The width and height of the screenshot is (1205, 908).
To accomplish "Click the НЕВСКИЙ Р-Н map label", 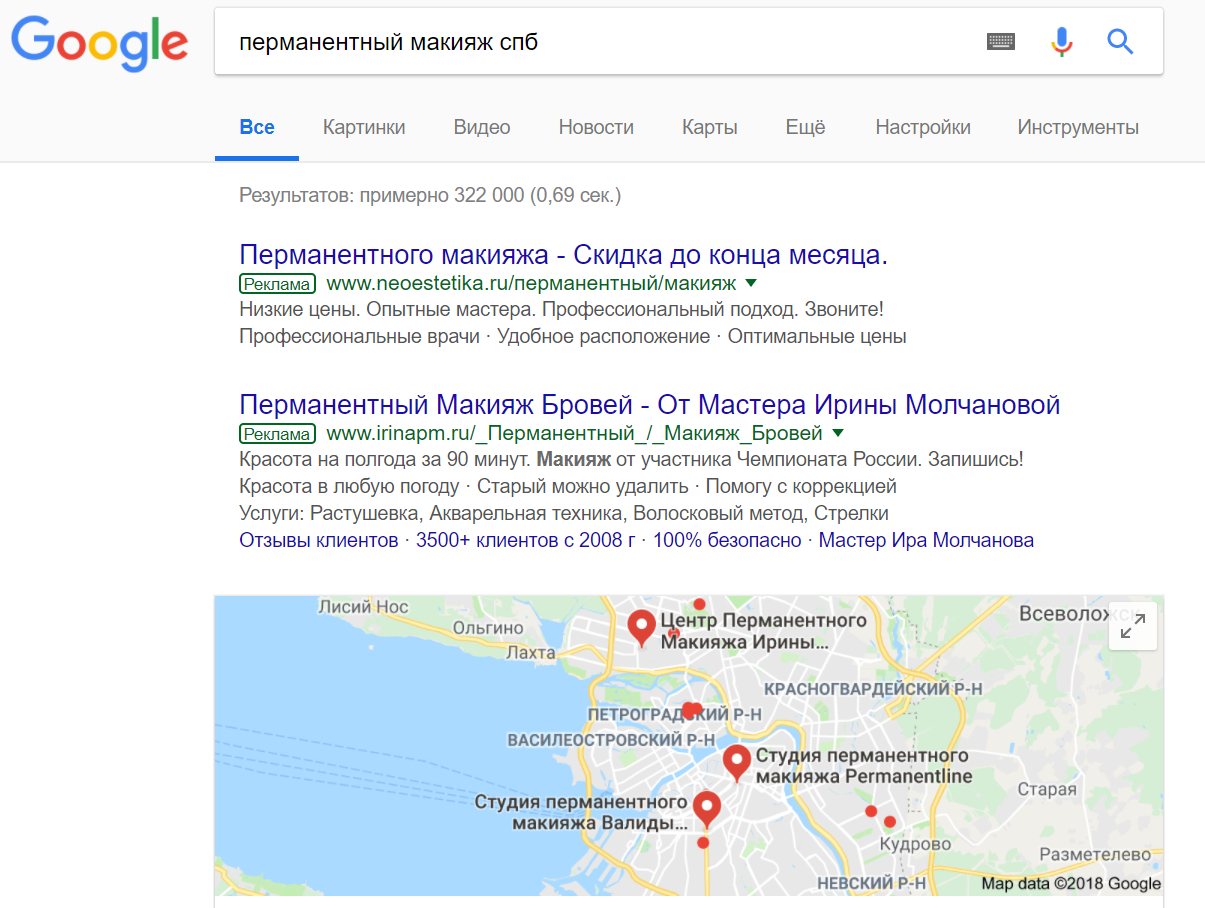I will tap(871, 884).
